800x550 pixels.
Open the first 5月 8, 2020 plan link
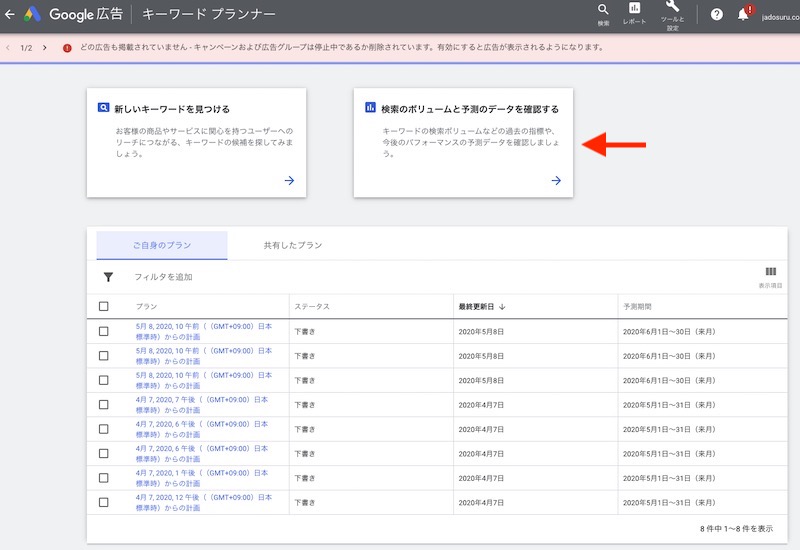point(203,331)
